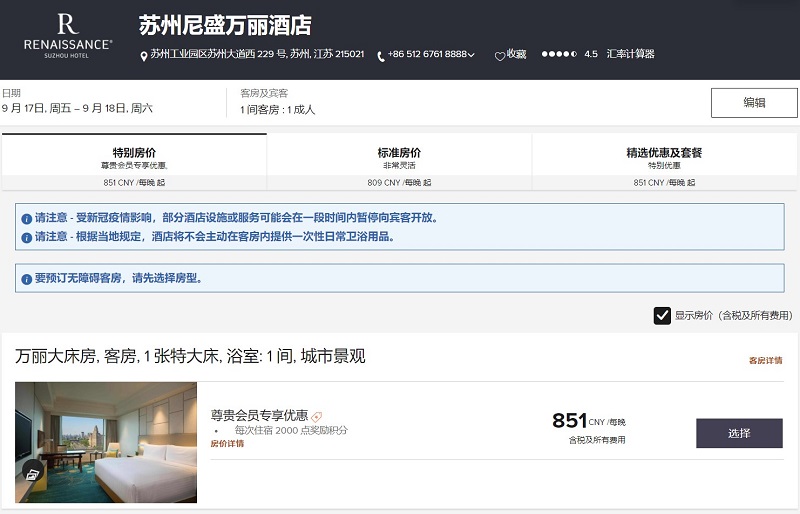Click the 809 CNY /每晚 起 price text
Viewport: 800px width, 514px height.
(399, 183)
